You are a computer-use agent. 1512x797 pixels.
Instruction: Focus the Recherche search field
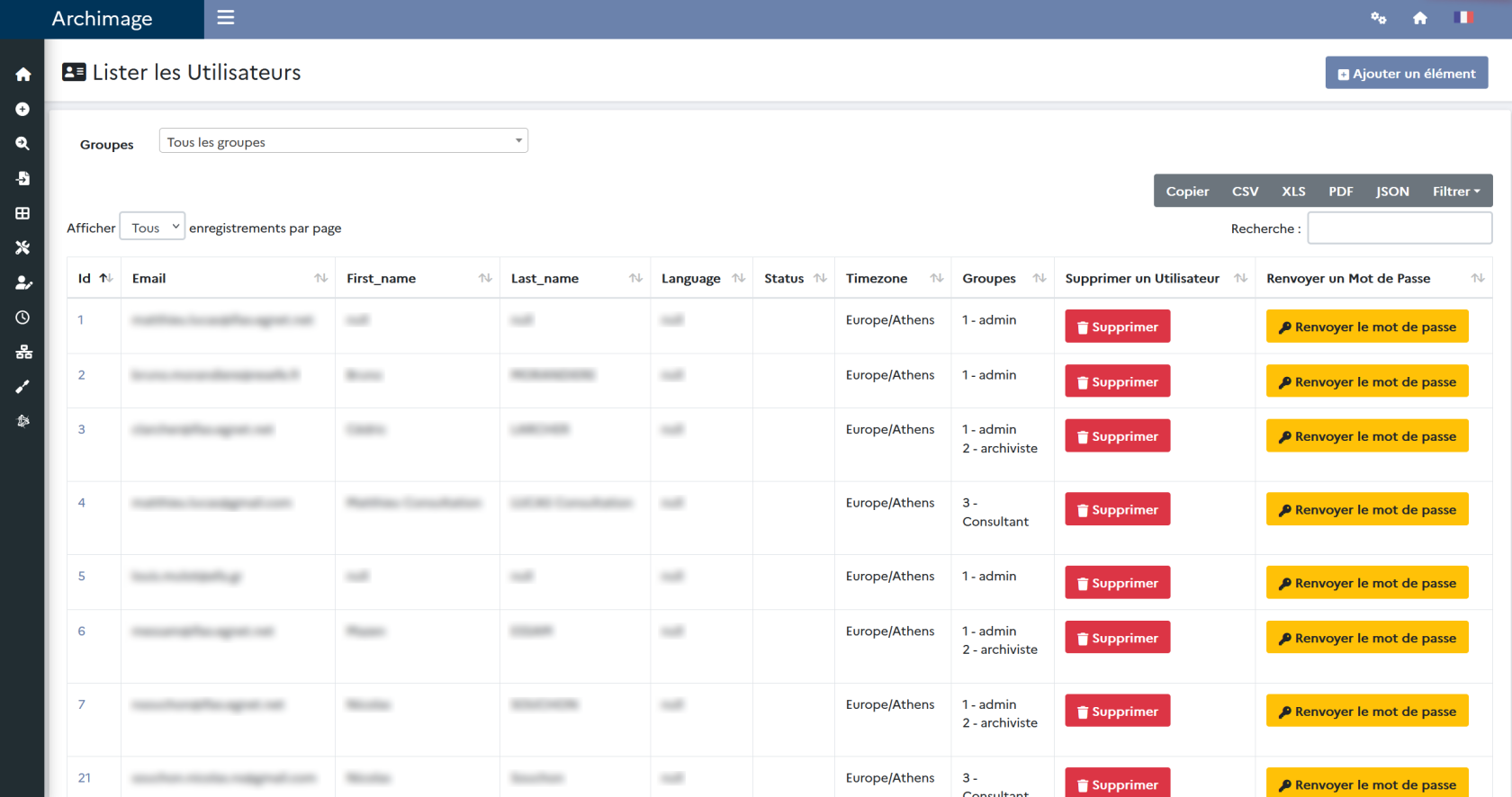(x=1399, y=228)
